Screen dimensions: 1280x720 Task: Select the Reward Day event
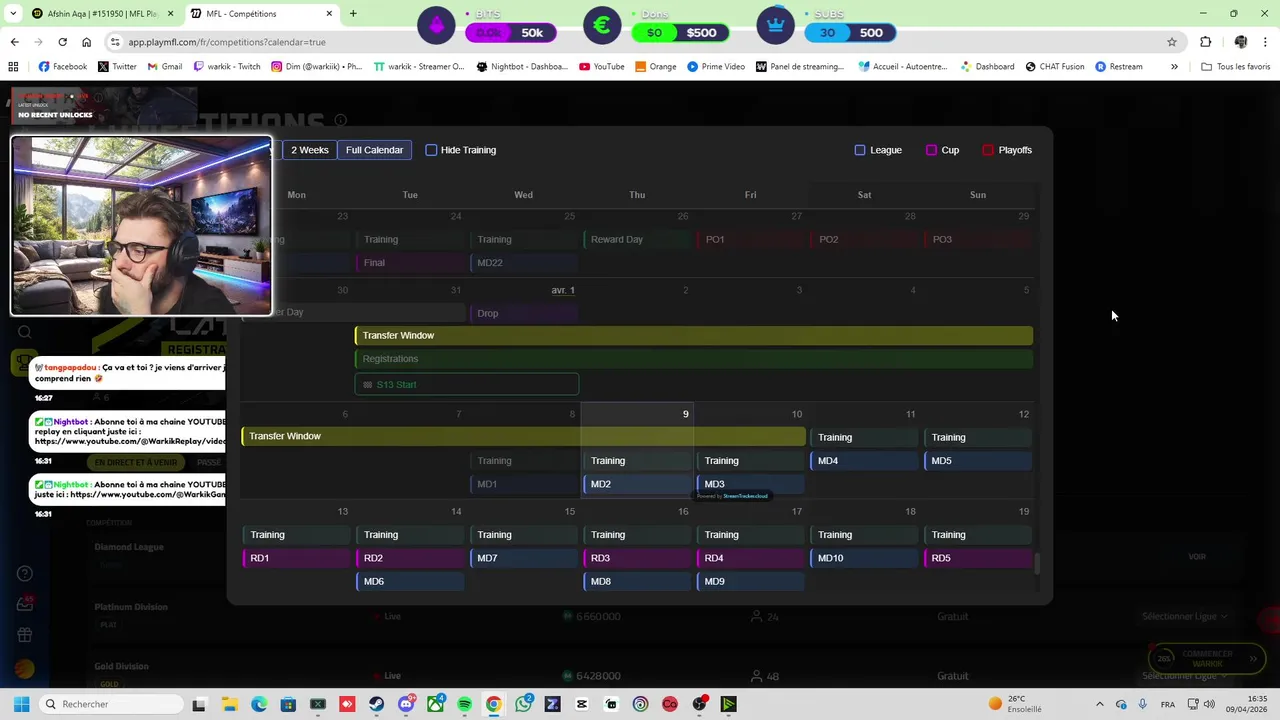[x=637, y=240]
